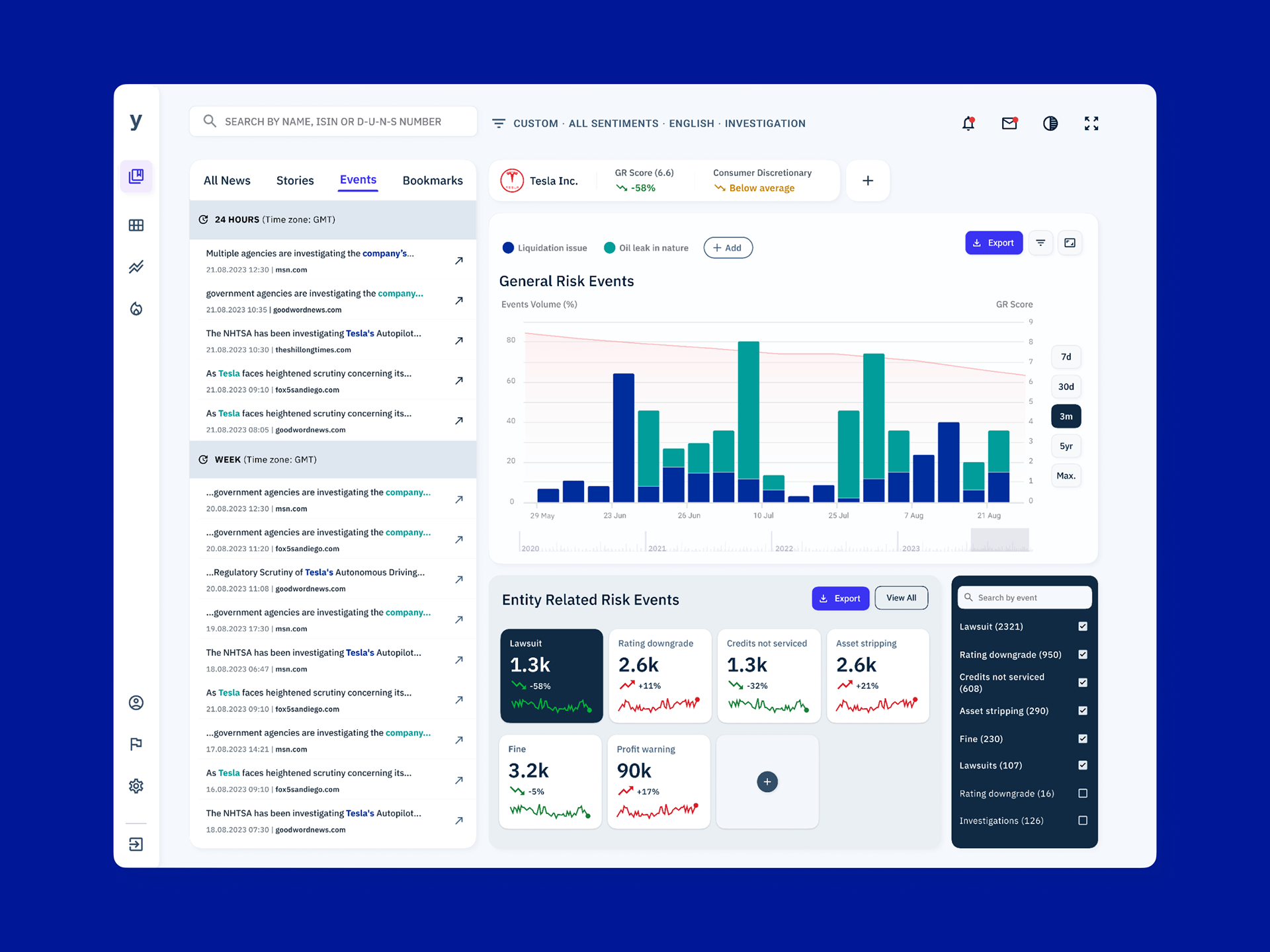Screen dimensions: 1270x952
Task: Add a new risk event card plus
Action: pos(767,782)
